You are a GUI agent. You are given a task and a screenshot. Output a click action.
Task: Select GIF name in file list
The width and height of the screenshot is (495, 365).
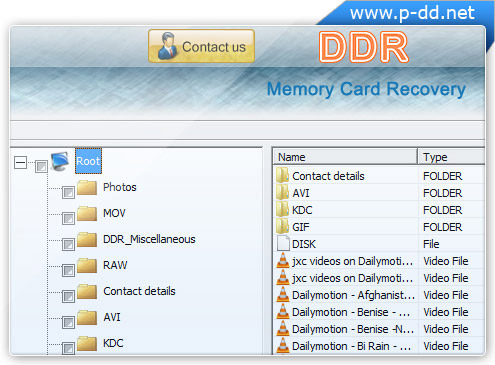tap(301, 227)
